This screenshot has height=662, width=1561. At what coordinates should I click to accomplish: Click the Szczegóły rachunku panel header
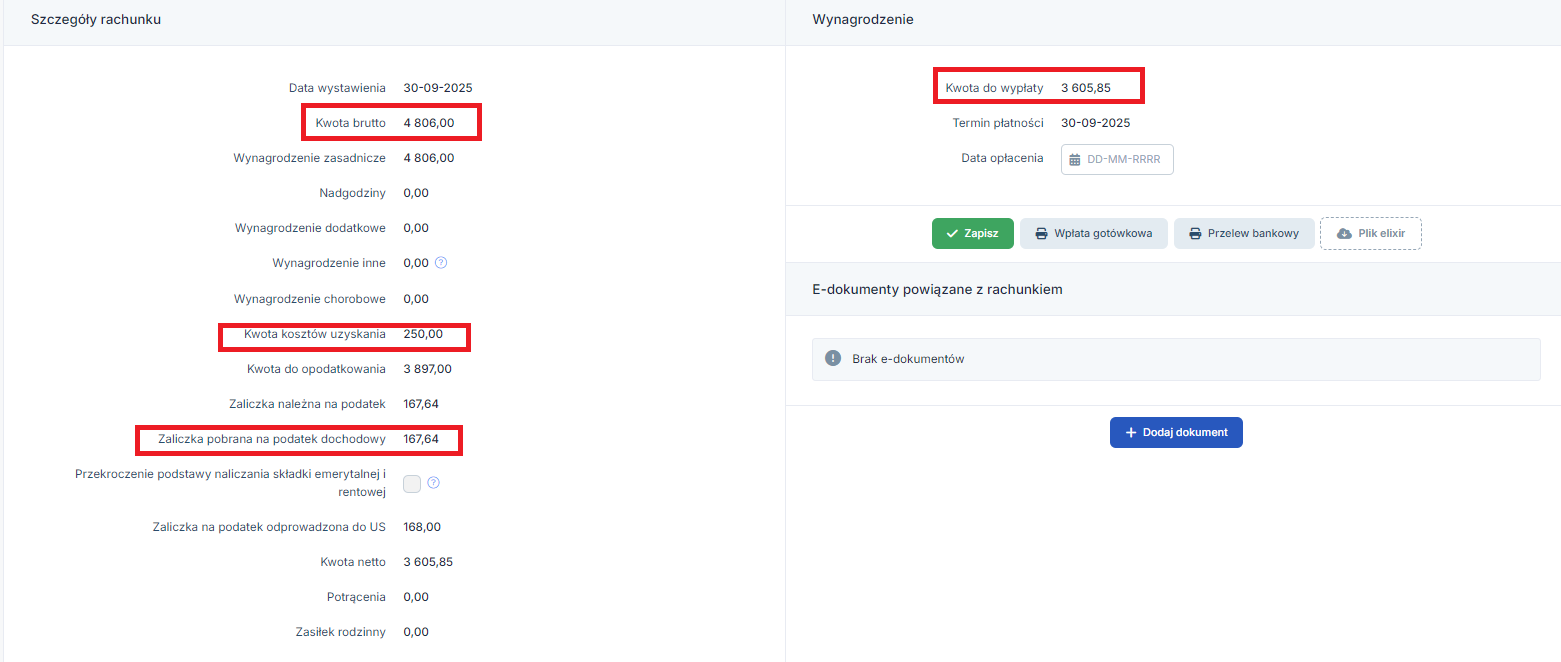[x=96, y=20]
